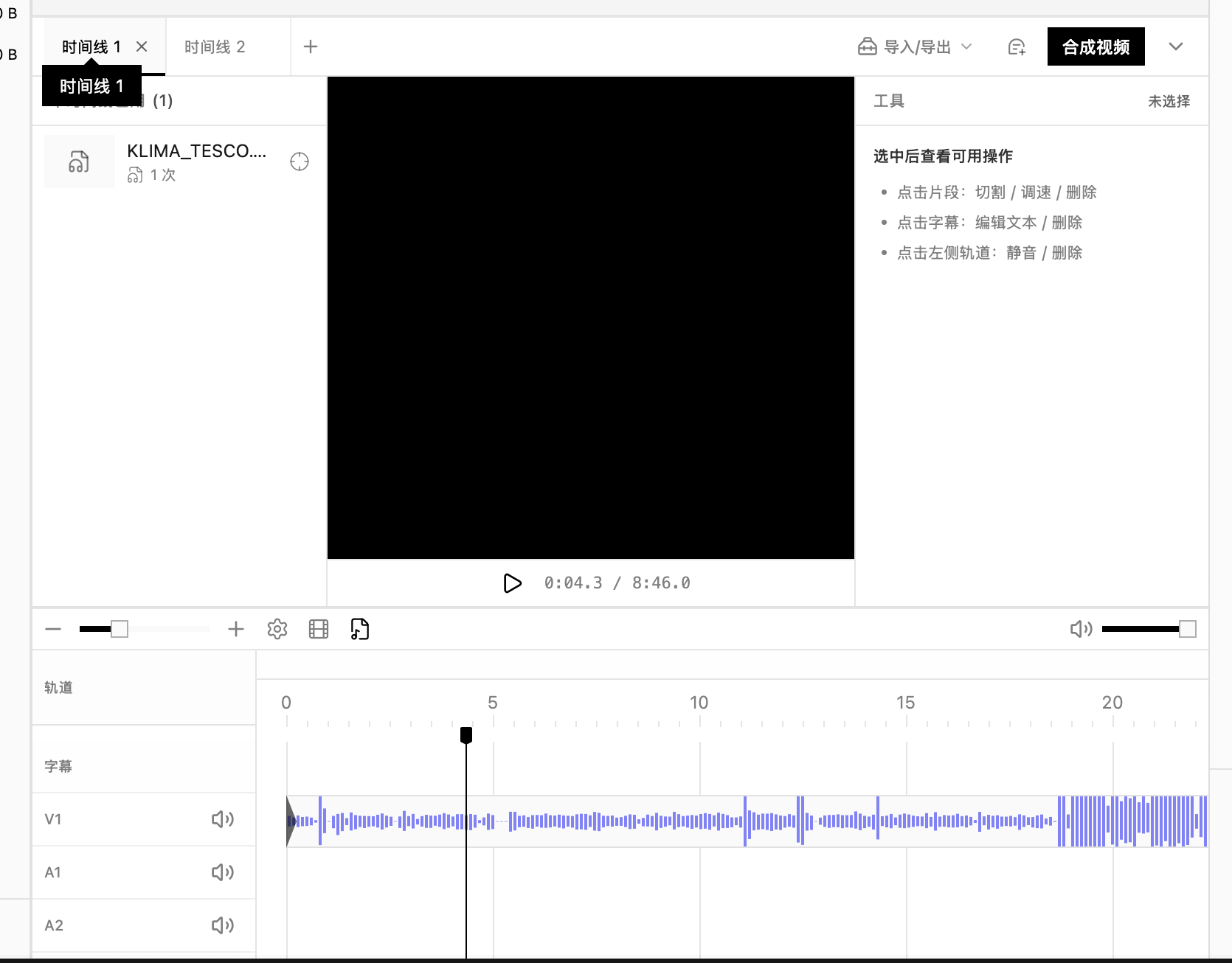Open timeline settings gear

point(277,629)
